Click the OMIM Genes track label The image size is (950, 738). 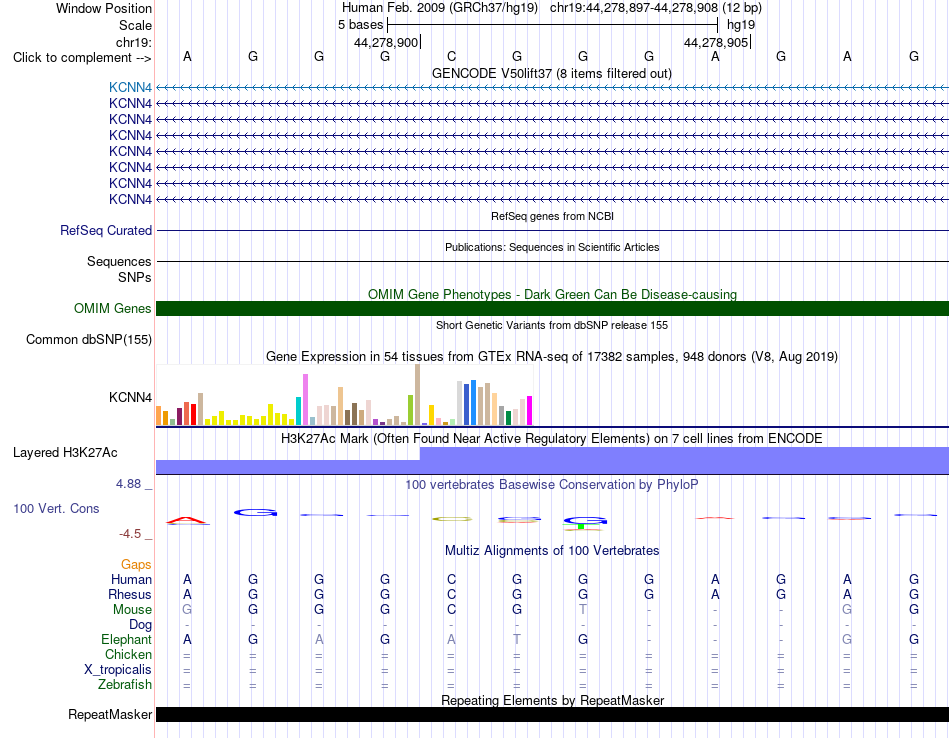pyautogui.click(x=113, y=308)
